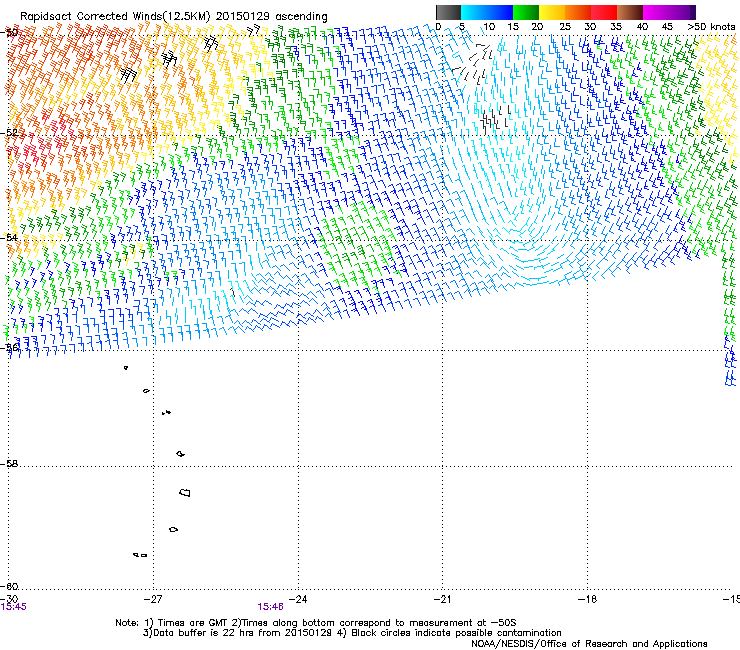Image resolution: width=740 pixels, height=650 pixels.
Task: Click the 'Times are GMT' note line
Action: coord(316,623)
